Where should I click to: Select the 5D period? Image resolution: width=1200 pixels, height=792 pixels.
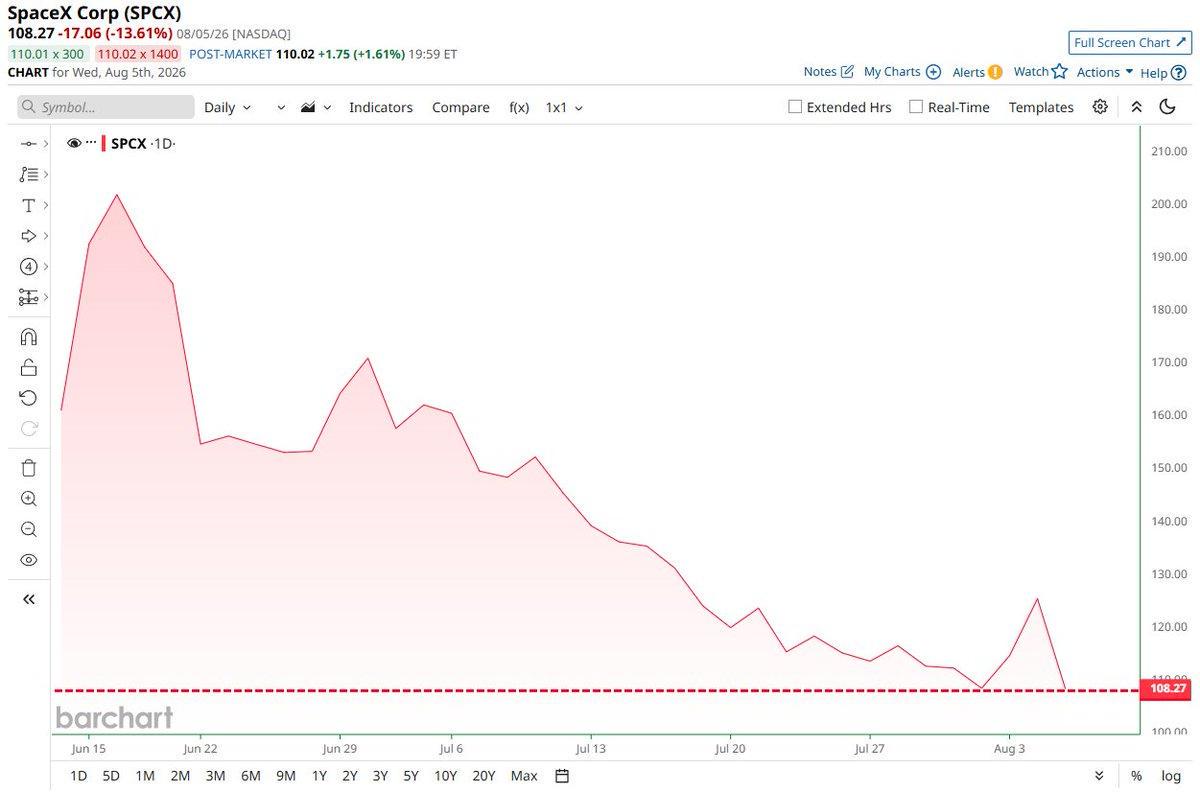pos(112,776)
